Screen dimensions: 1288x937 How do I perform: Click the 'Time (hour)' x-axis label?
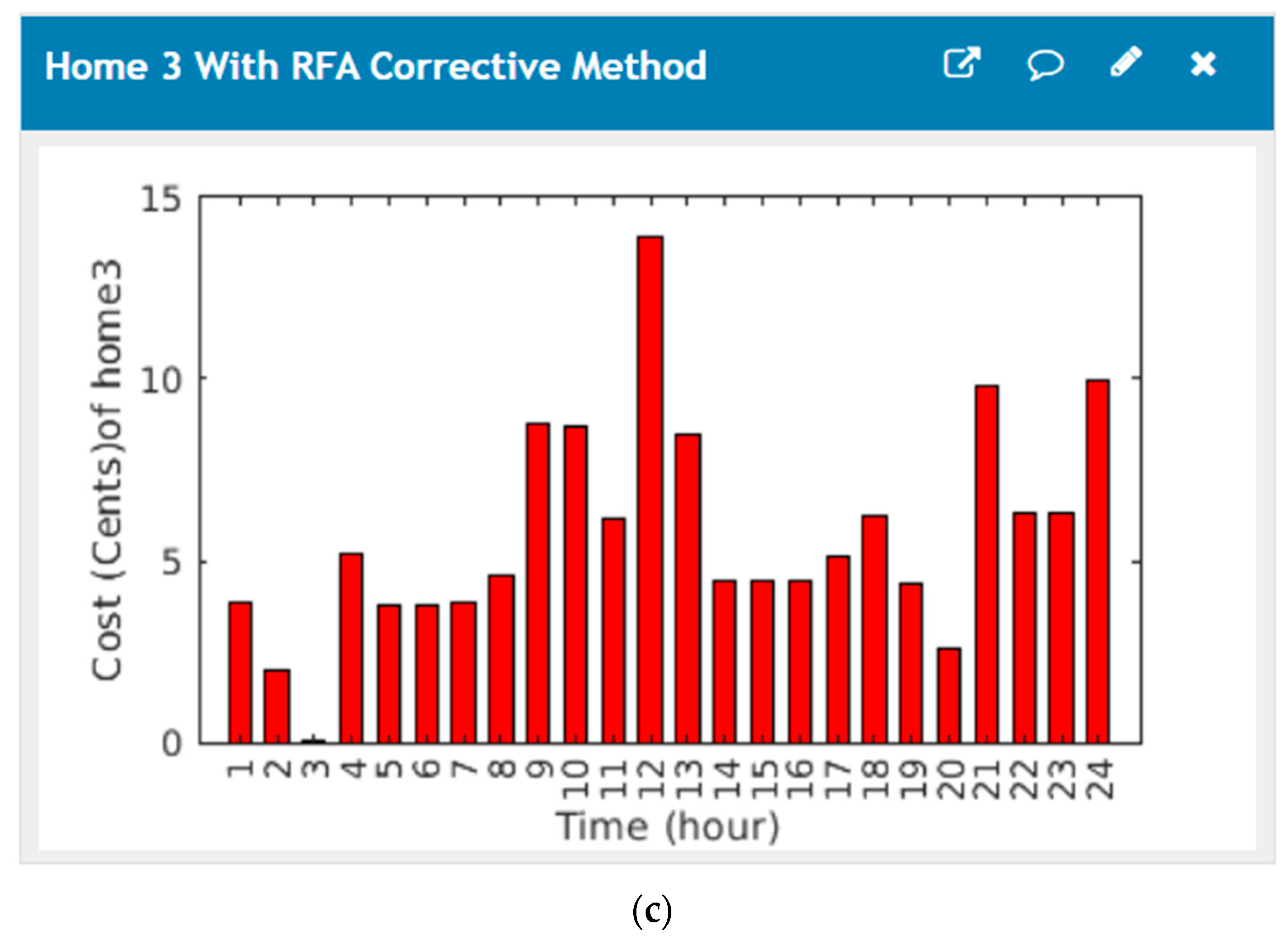tap(668, 826)
